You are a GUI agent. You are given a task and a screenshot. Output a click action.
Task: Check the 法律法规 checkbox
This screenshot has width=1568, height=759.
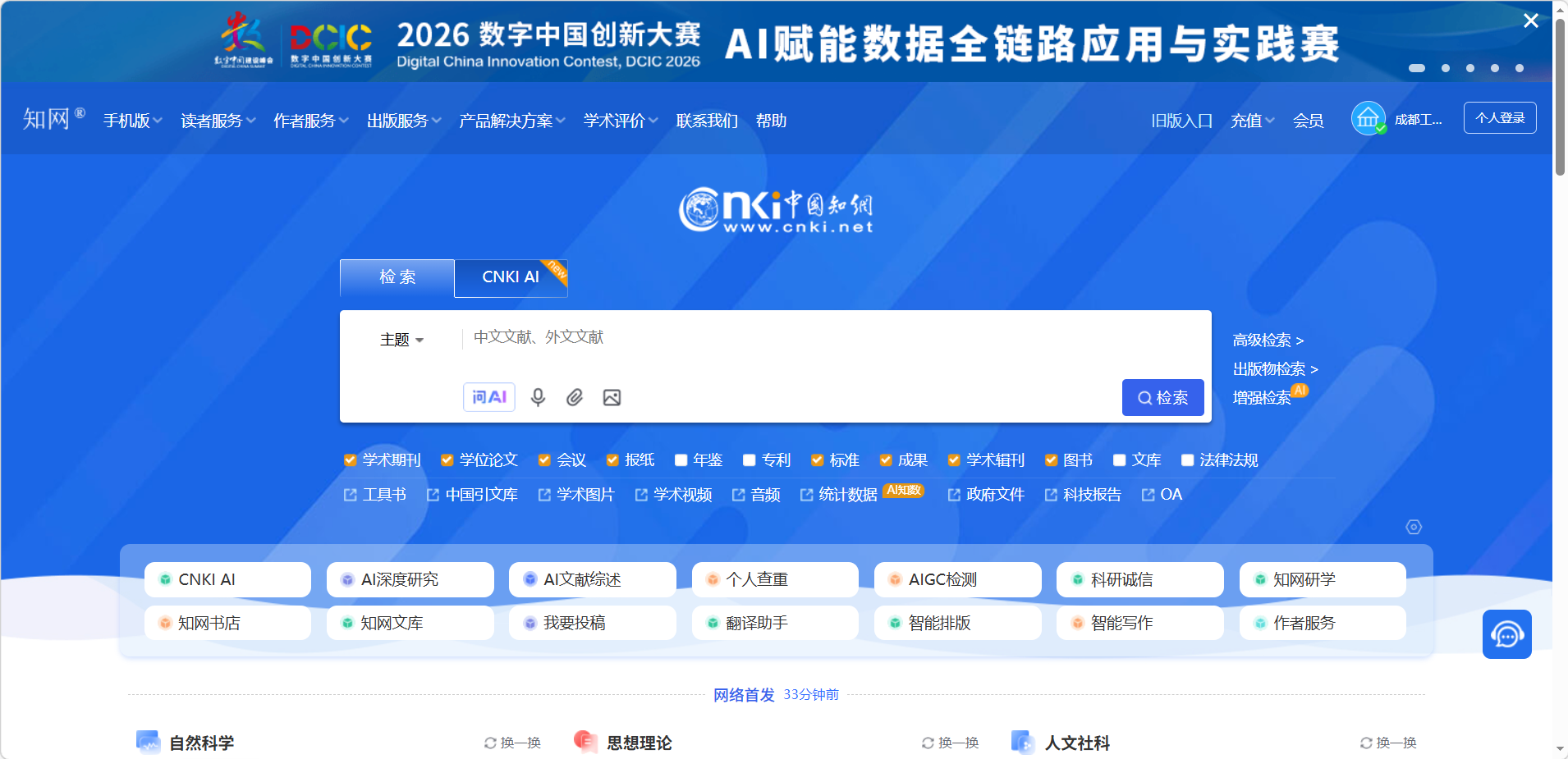click(1187, 460)
